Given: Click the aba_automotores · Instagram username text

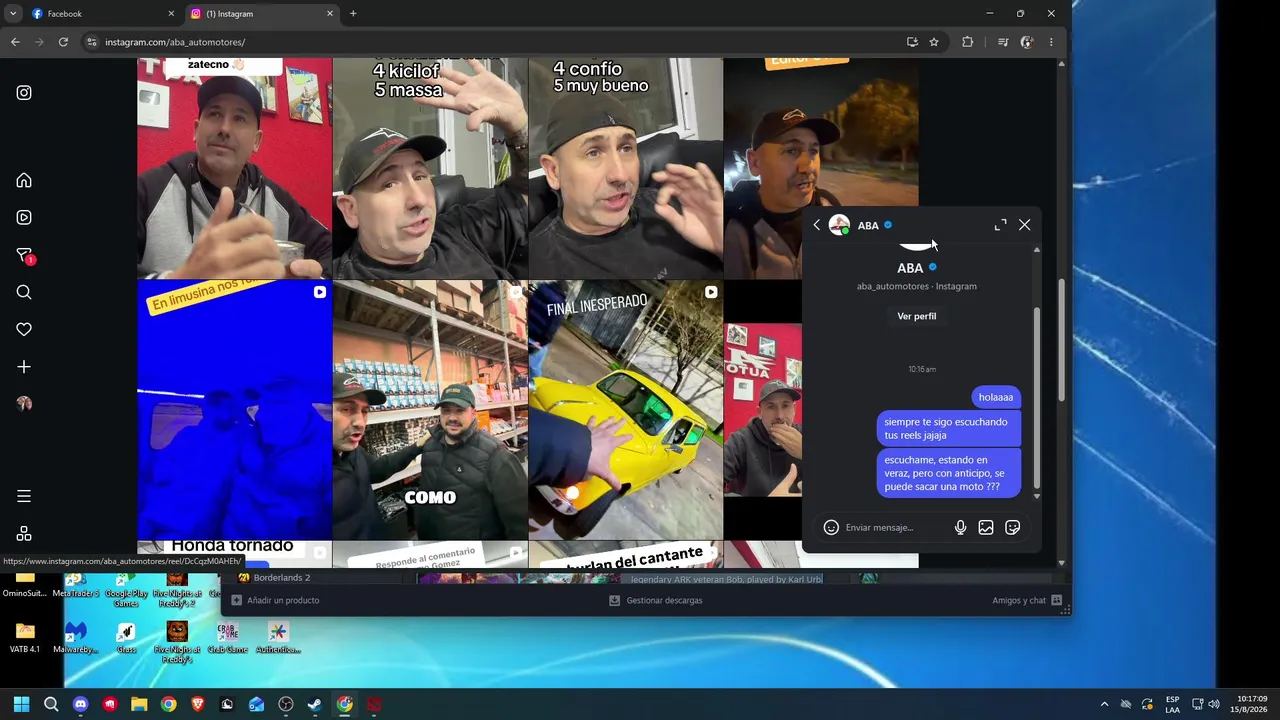Looking at the screenshot, I should pyautogui.click(x=917, y=286).
